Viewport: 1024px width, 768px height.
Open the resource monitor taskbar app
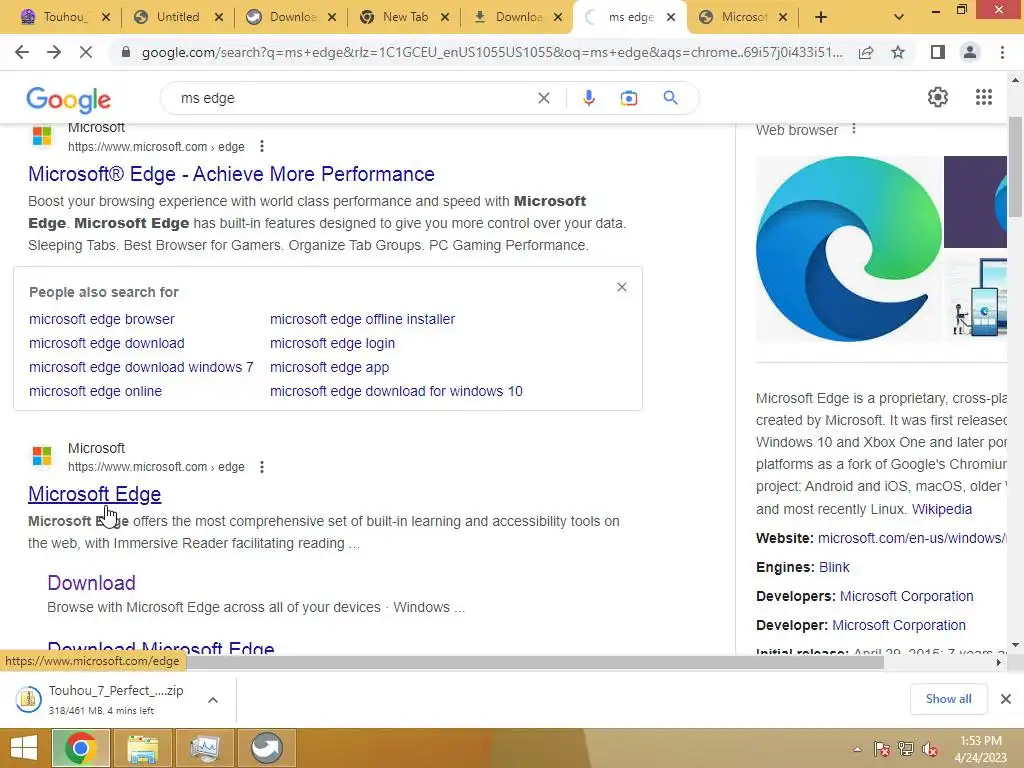point(204,748)
